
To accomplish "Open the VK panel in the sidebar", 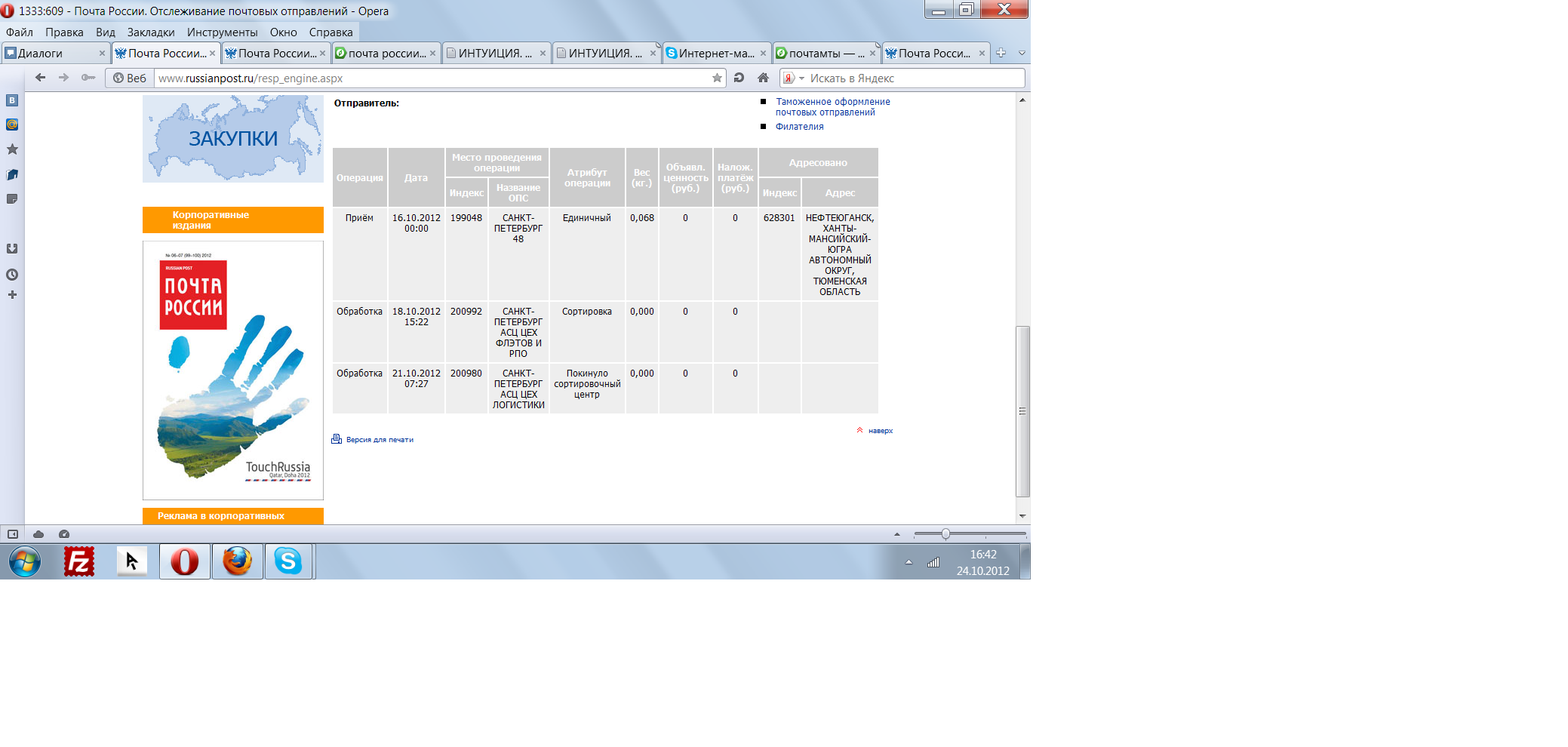I will tap(12, 100).
